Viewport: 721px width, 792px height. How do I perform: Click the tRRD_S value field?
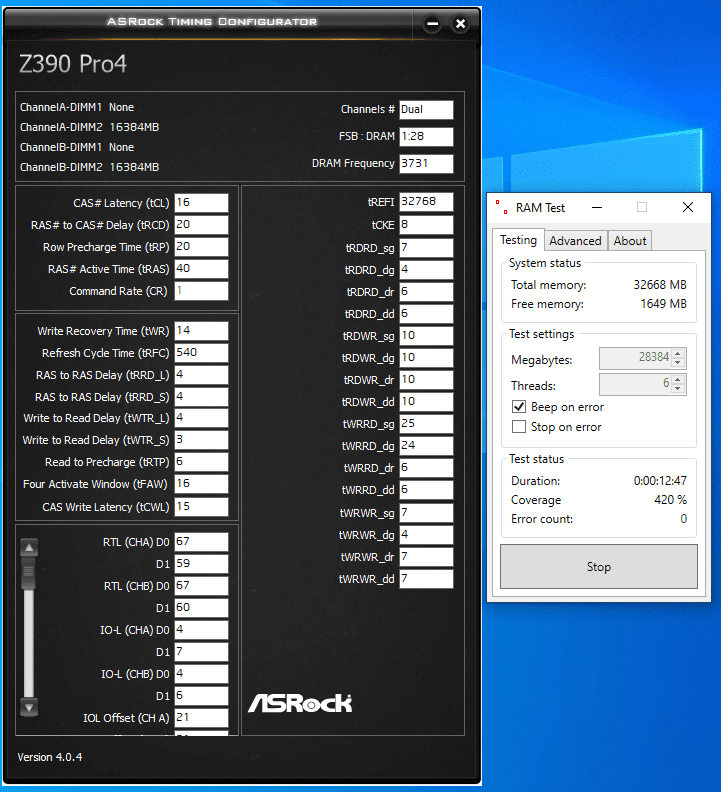[x=201, y=397]
